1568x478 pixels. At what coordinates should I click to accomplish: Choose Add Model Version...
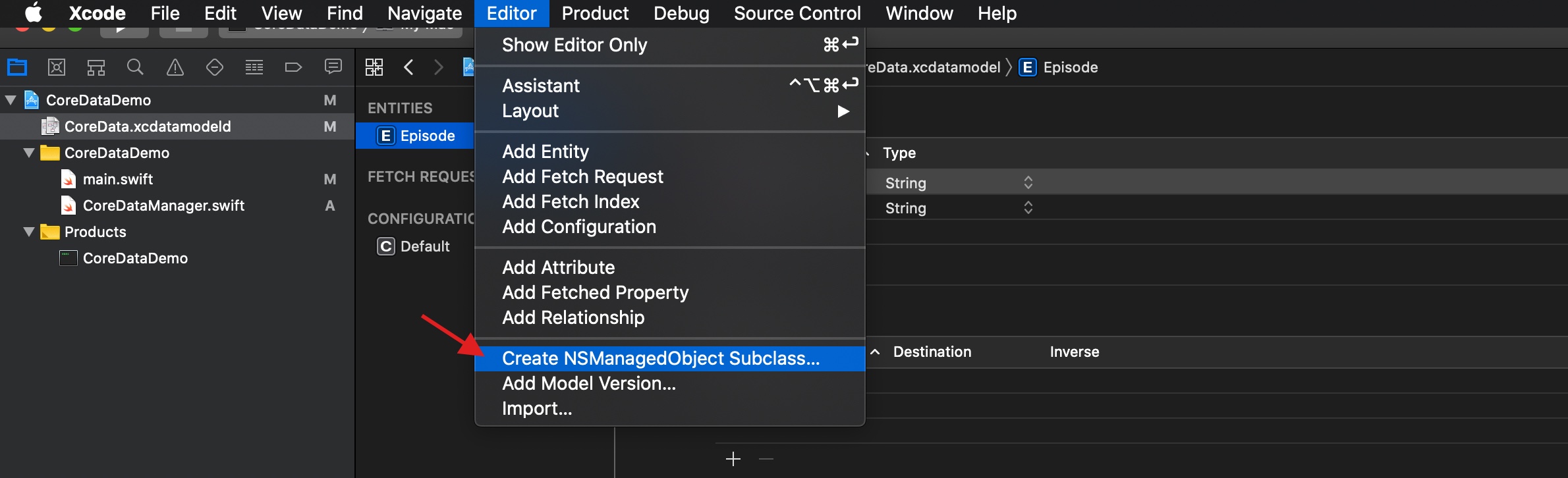(x=669, y=383)
